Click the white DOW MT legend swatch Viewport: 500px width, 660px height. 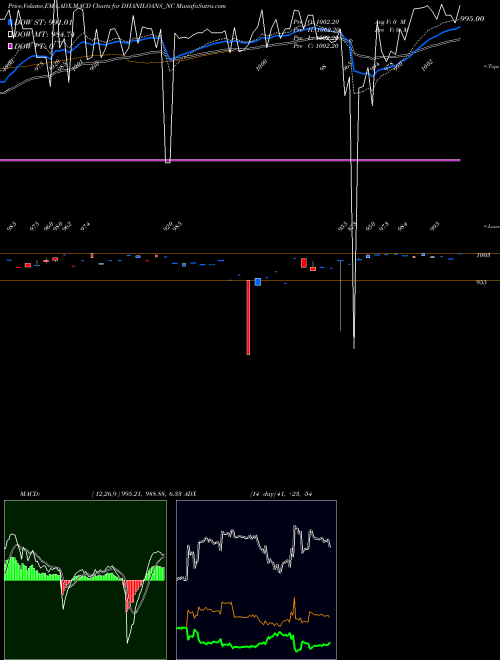click(x=11, y=34)
